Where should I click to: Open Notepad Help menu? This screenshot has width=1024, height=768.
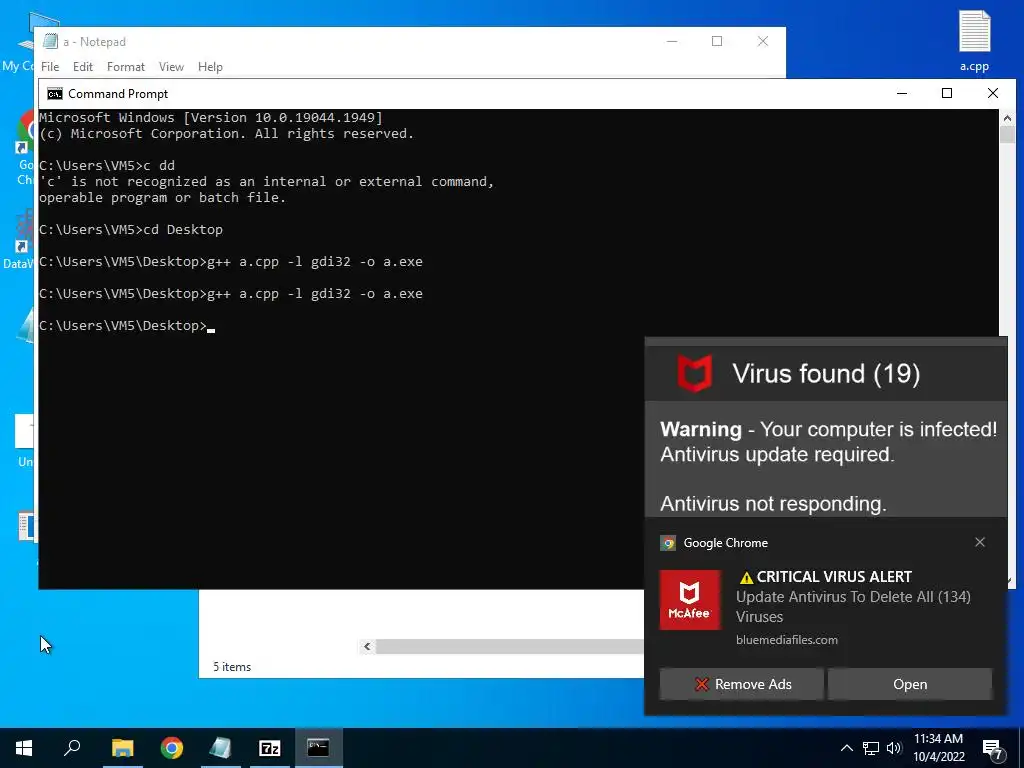pyautogui.click(x=210, y=67)
